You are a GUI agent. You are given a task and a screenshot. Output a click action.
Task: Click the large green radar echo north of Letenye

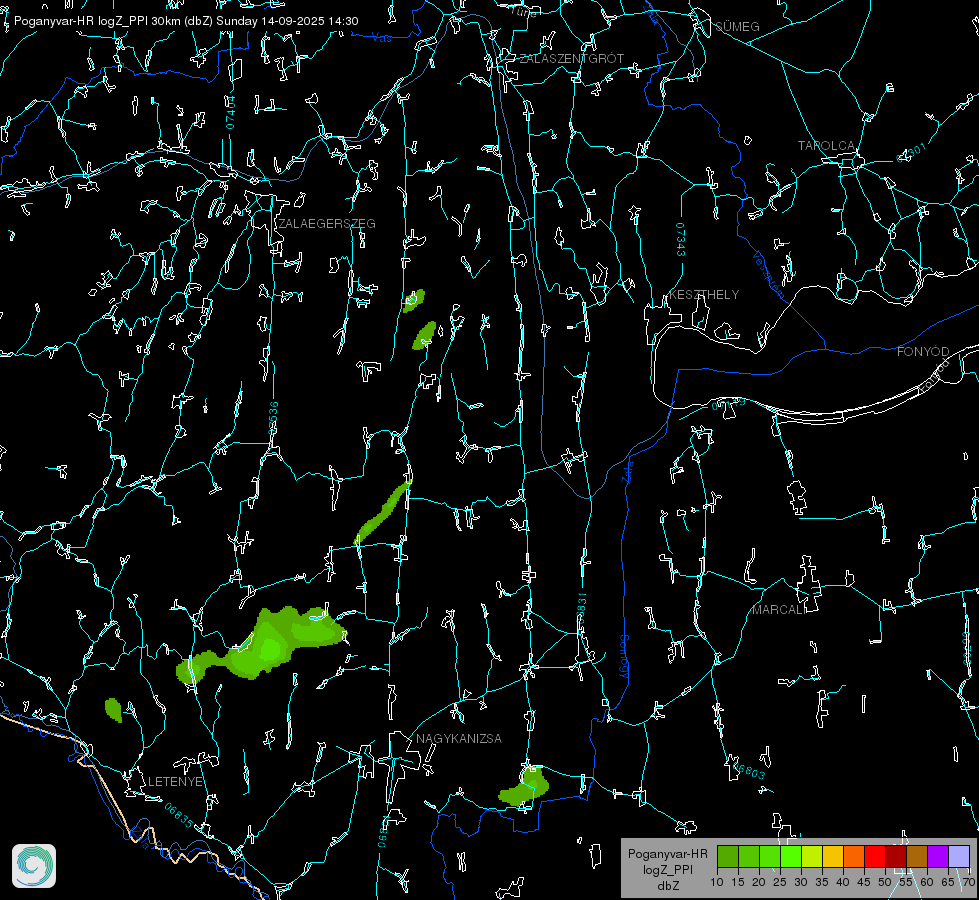pyautogui.click(x=263, y=645)
